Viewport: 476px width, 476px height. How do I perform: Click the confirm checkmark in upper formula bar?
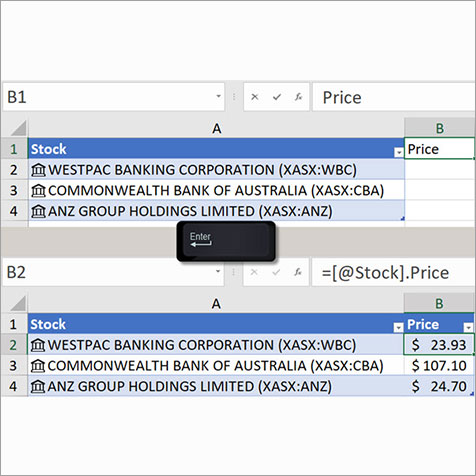277,97
